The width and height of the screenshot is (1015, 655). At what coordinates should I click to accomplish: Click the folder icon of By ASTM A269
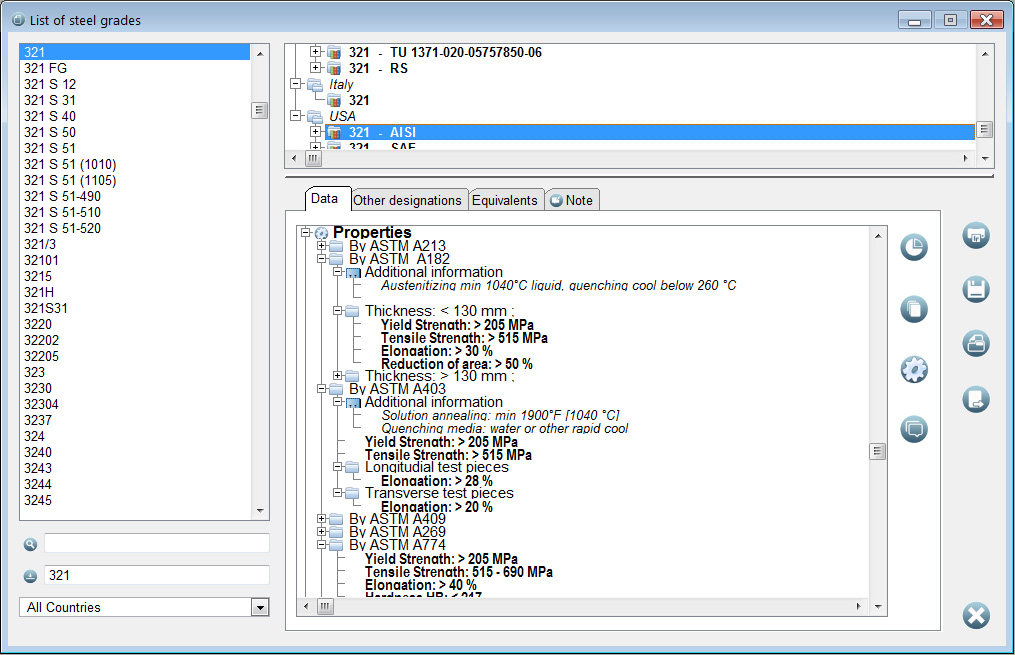(336, 532)
